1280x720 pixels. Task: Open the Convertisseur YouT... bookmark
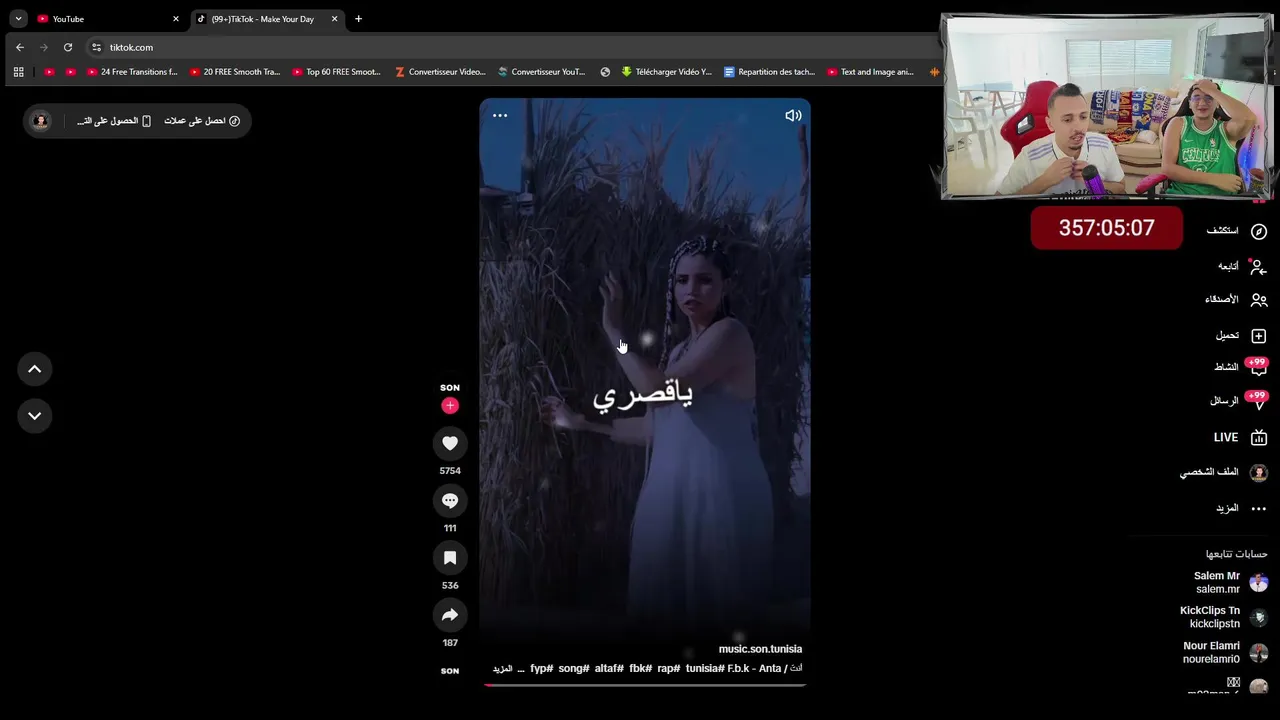tap(542, 72)
